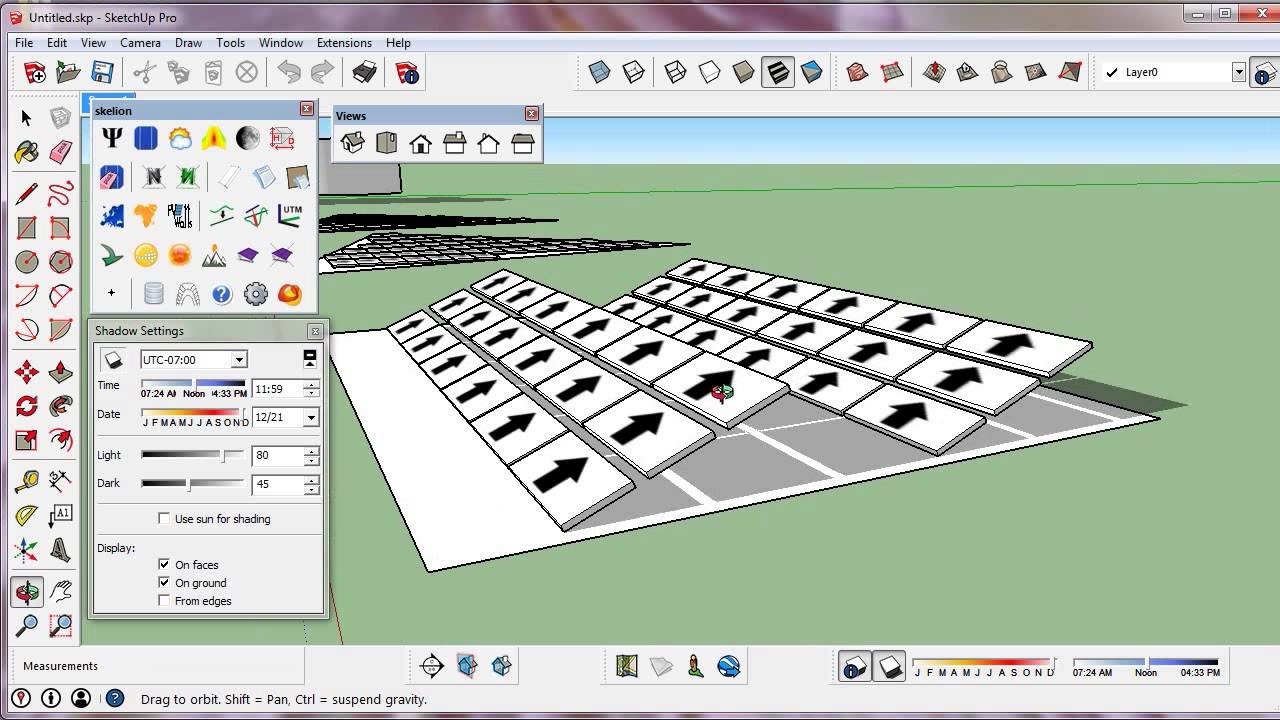Open the Edit menu

57,43
